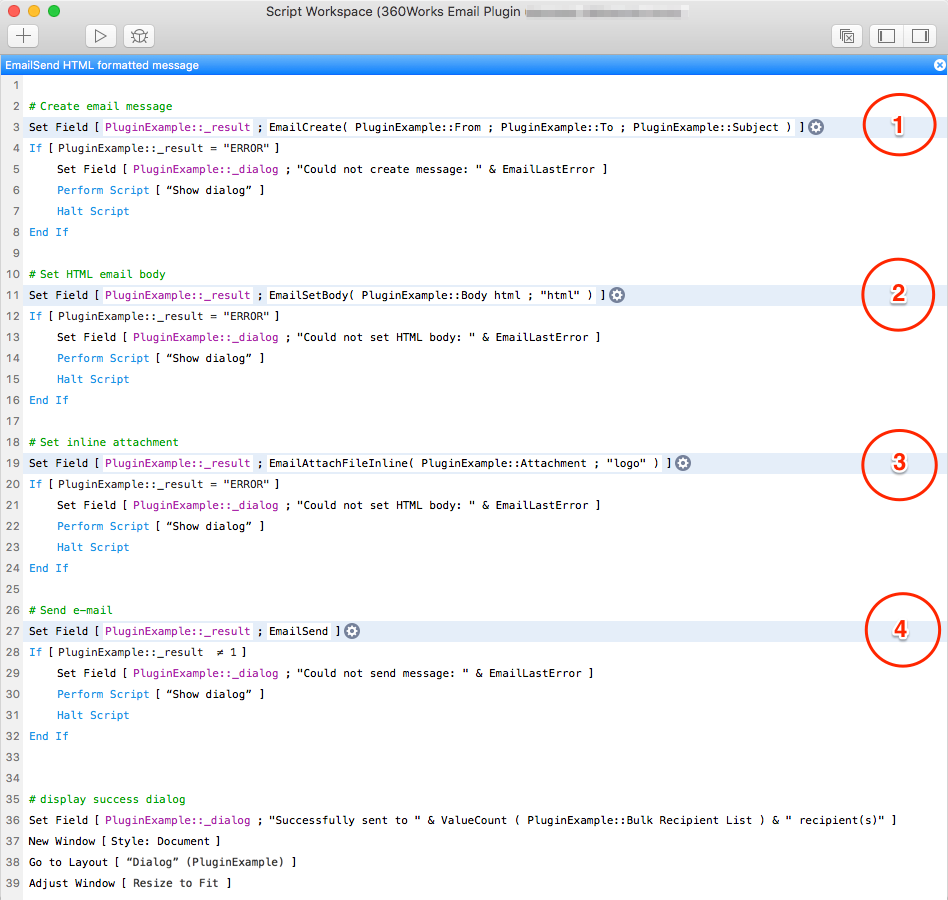Click the new script plus button
948x900 pixels.
point(23,36)
